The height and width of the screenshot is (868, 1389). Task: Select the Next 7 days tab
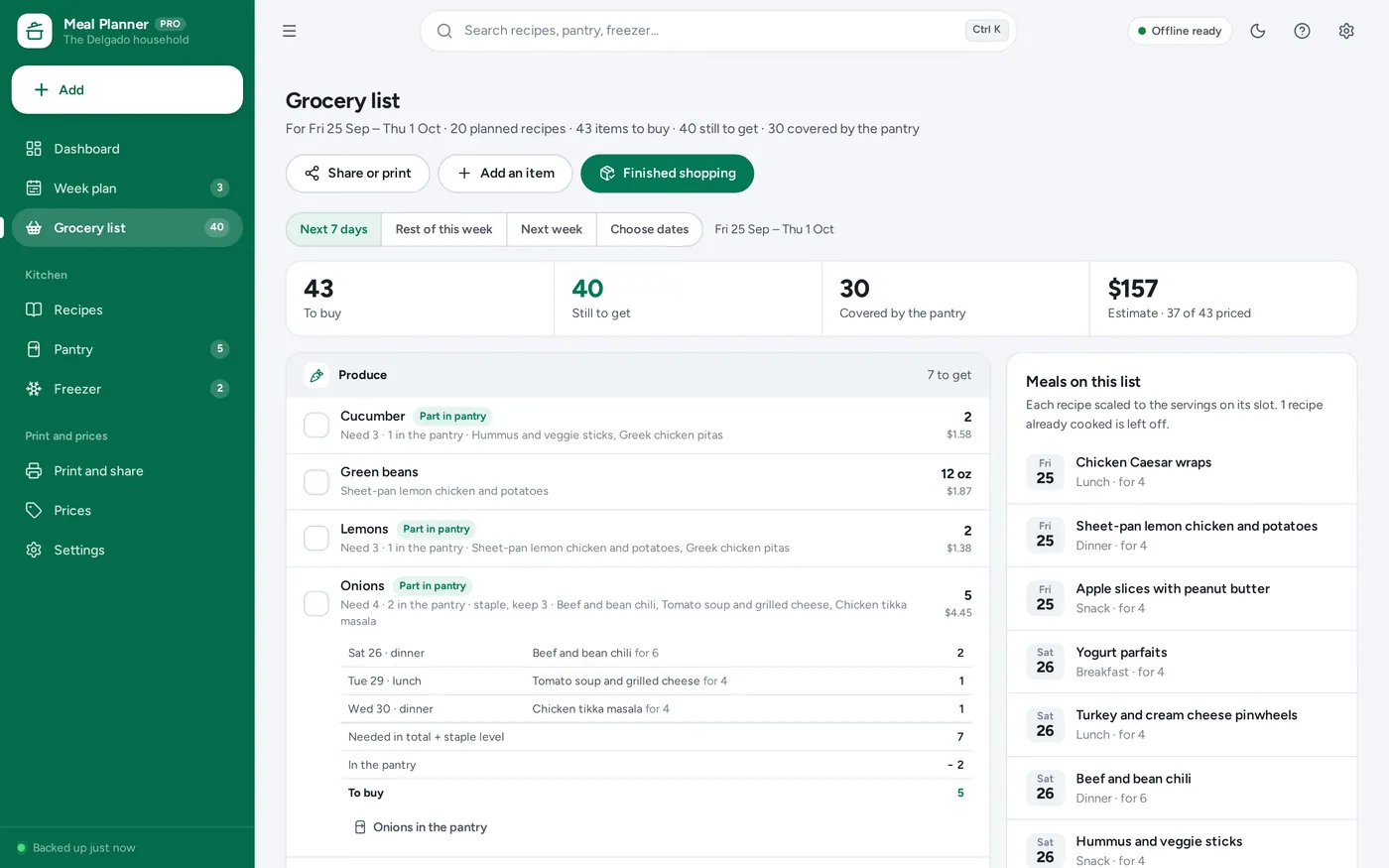333,229
